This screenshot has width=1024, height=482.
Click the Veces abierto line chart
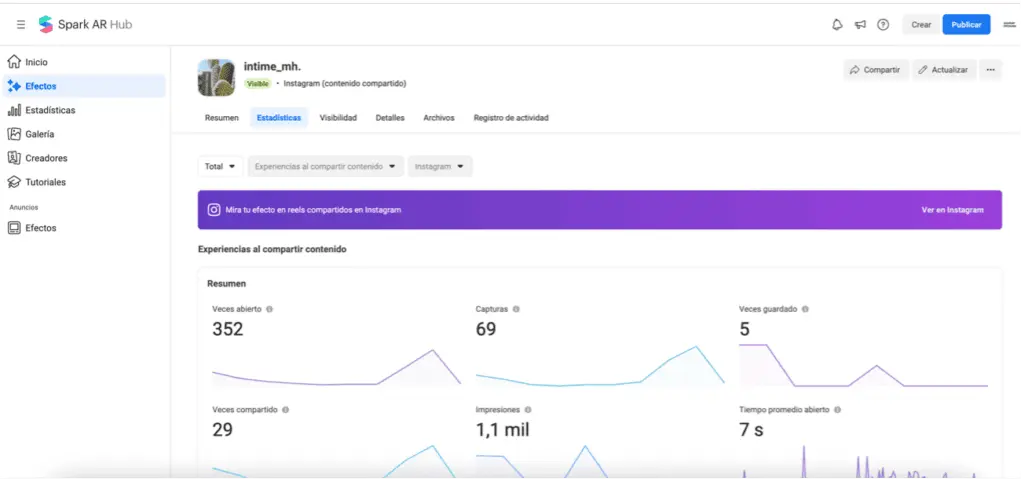tap(336, 368)
